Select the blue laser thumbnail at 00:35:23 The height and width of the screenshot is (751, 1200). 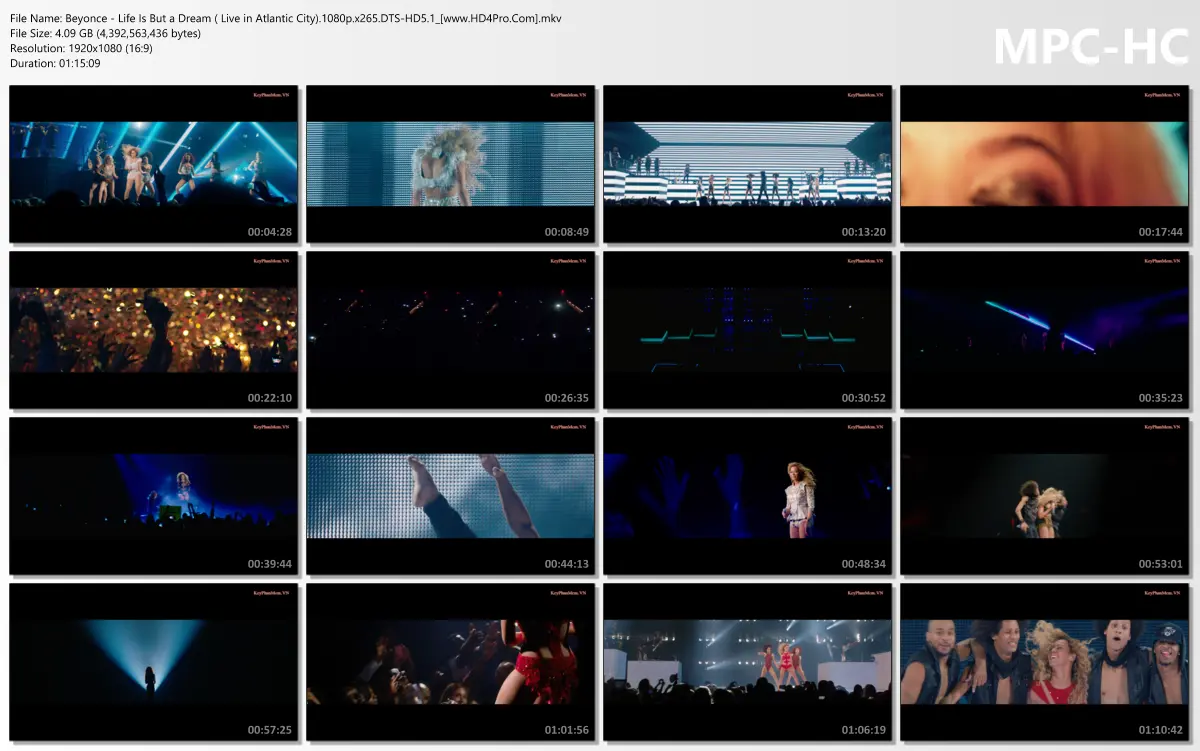1045,331
